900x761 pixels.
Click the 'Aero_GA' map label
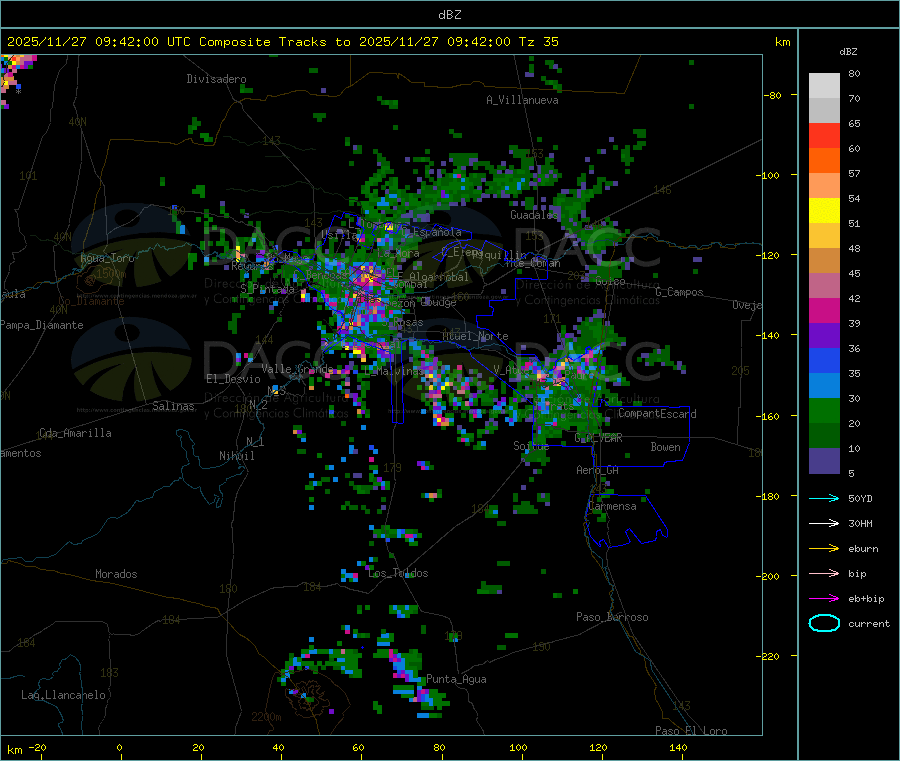[598, 470]
